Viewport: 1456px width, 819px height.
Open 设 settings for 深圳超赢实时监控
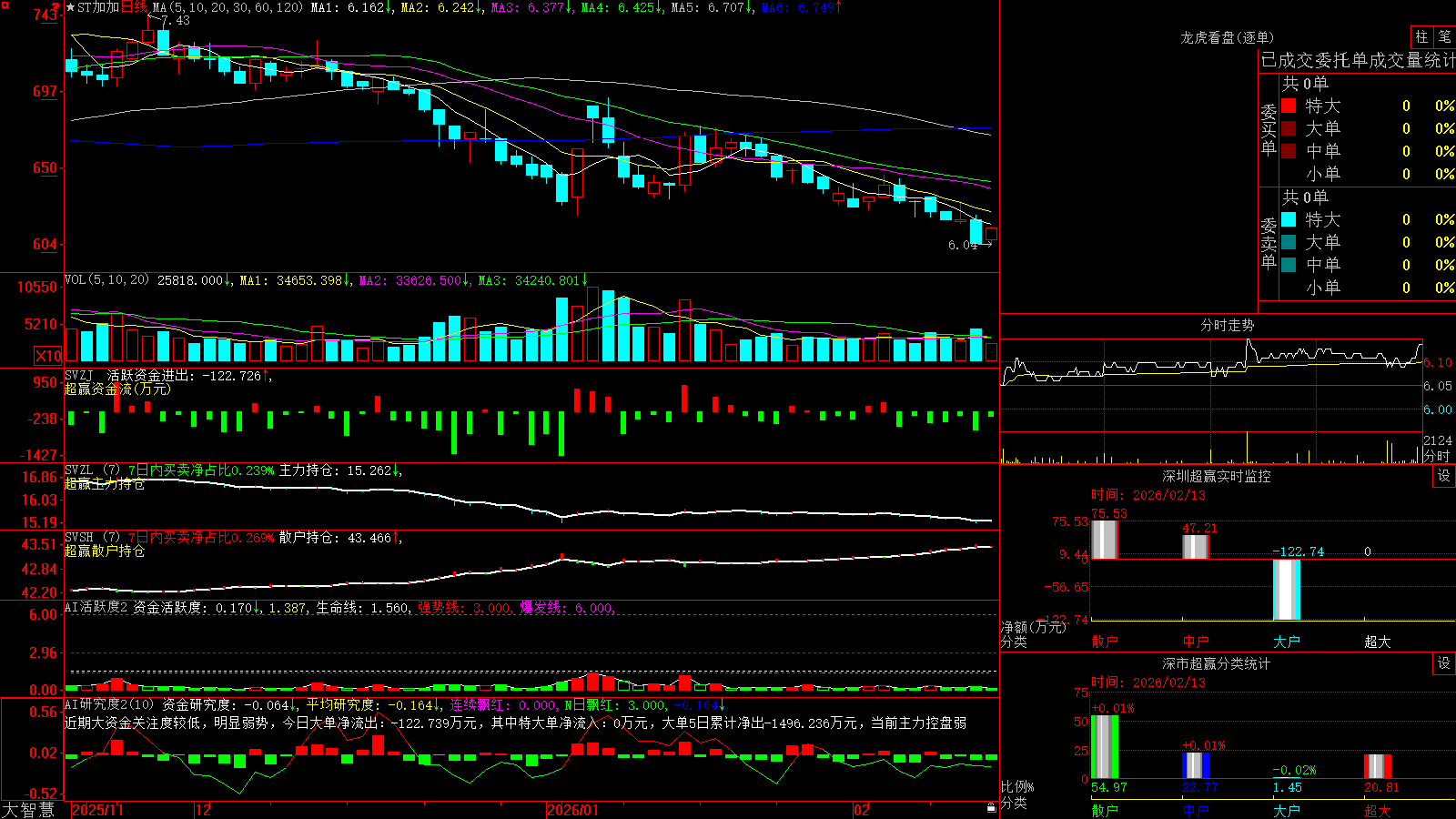[1444, 476]
